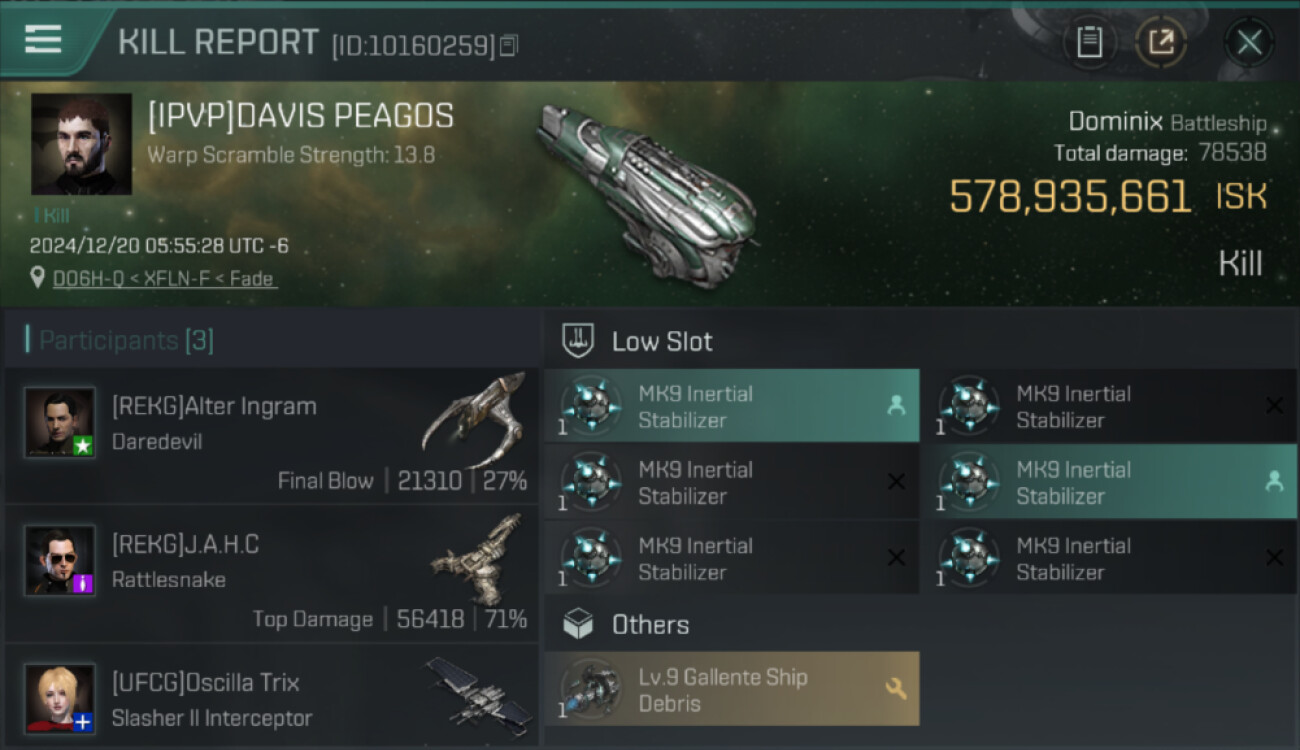Image resolution: width=1300 pixels, height=750 pixels.
Task: Open the clipboard report icon
Action: (x=1089, y=42)
